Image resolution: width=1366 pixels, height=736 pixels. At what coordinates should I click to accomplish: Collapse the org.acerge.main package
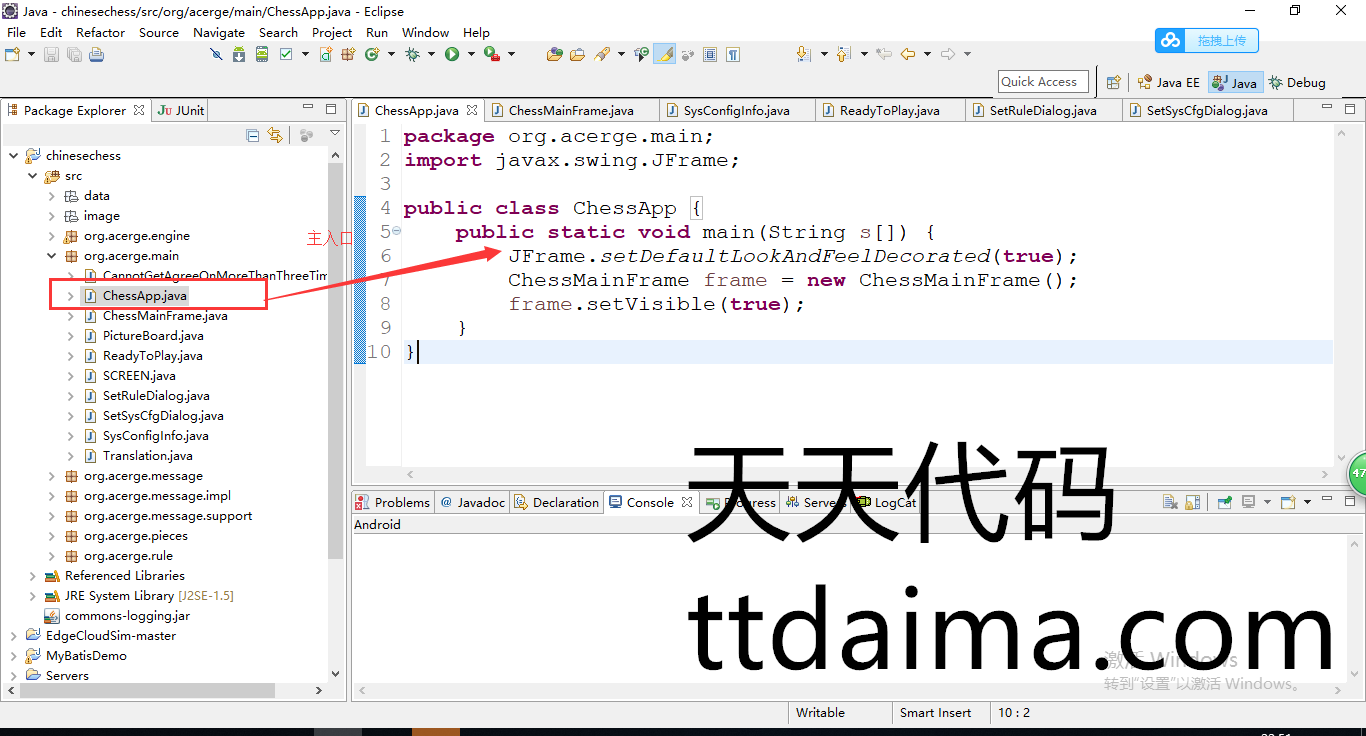click(52, 256)
